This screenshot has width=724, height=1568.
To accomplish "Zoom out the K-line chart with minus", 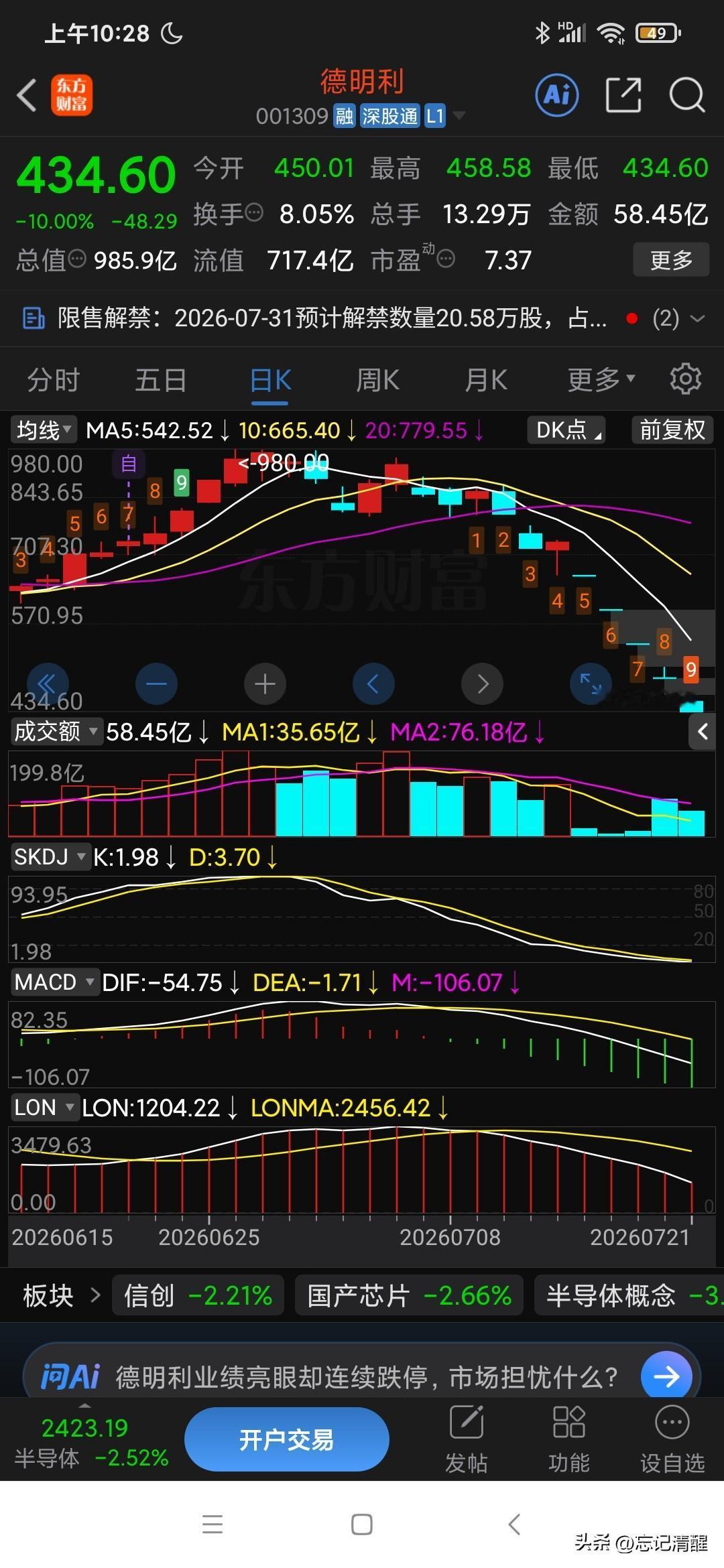I will click(156, 683).
